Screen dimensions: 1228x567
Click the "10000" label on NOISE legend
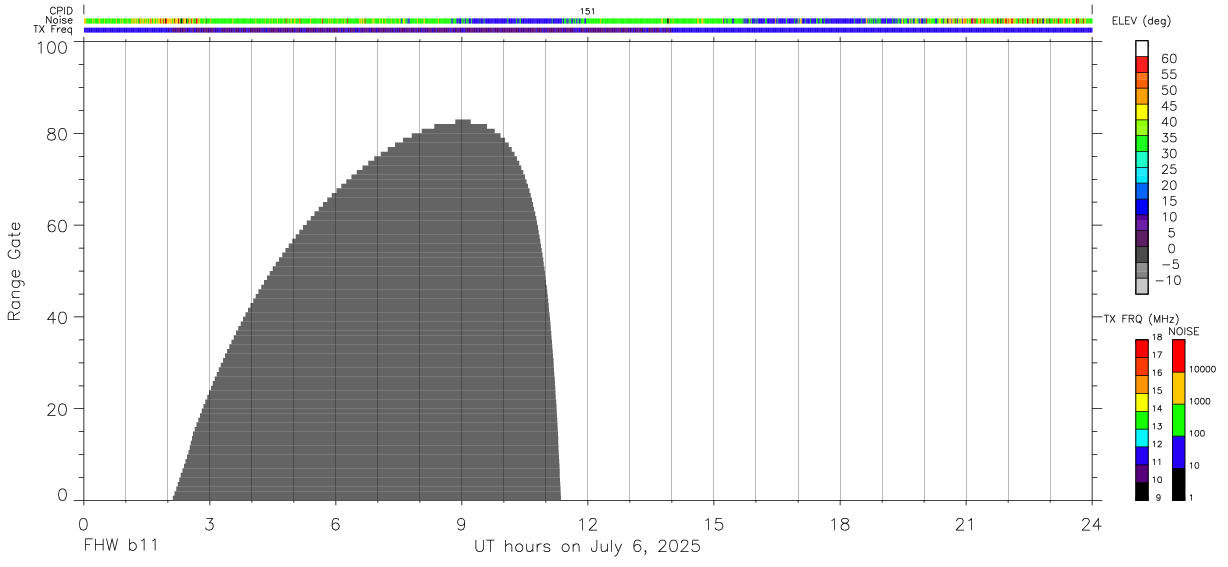click(1202, 369)
